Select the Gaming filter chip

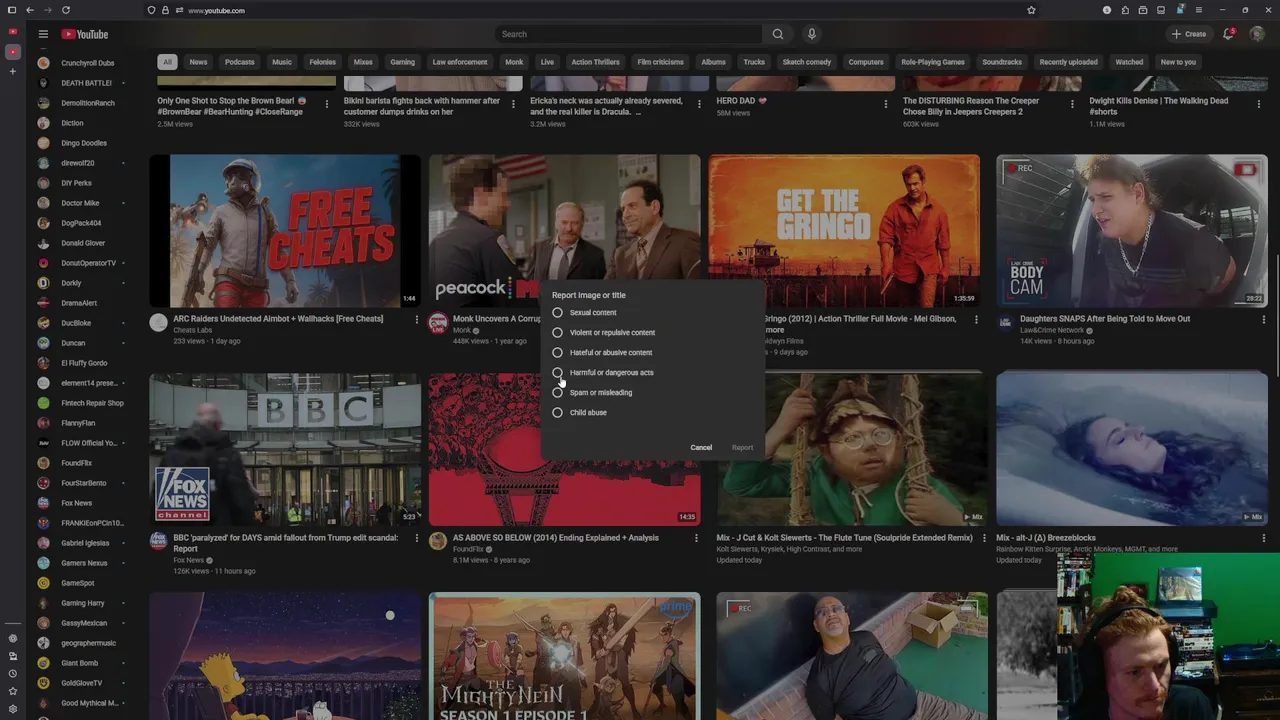coord(402,62)
